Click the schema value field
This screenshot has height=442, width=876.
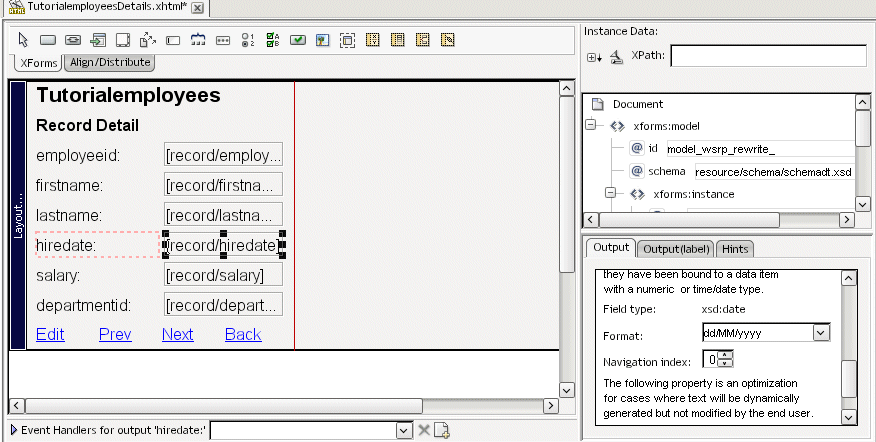click(x=774, y=172)
